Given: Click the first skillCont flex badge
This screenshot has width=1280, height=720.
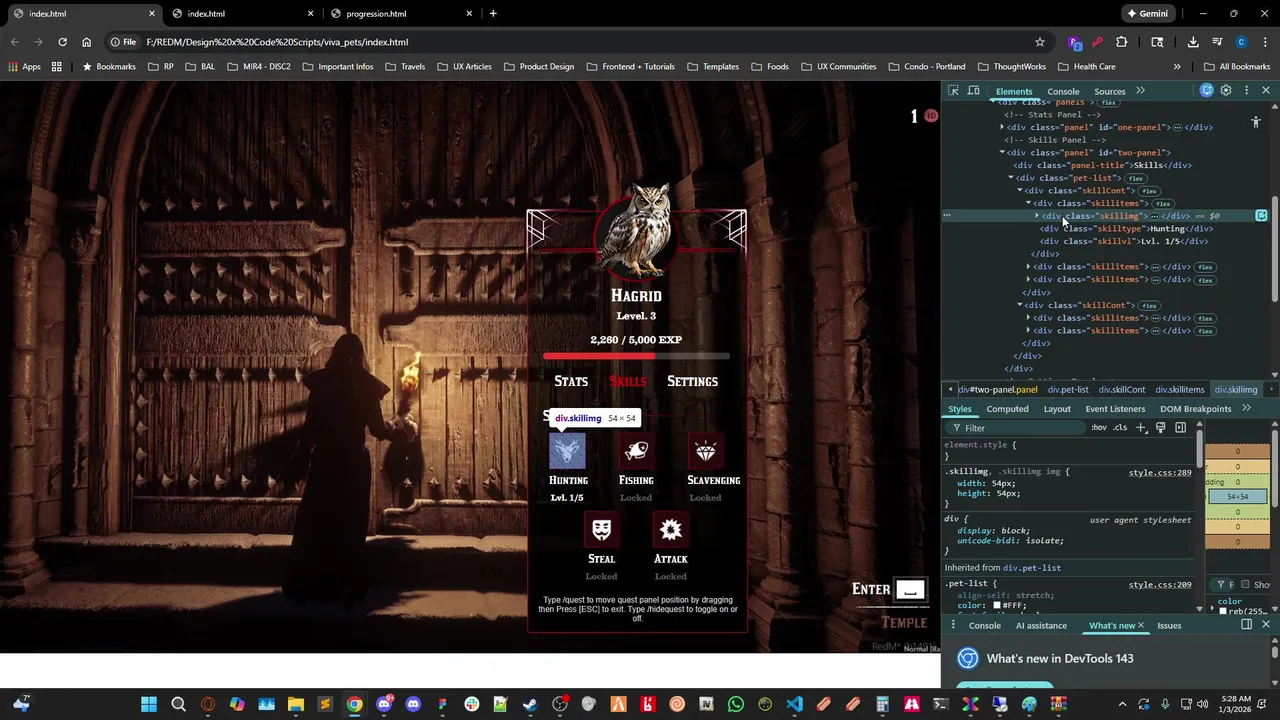Looking at the screenshot, I should point(1149,191).
